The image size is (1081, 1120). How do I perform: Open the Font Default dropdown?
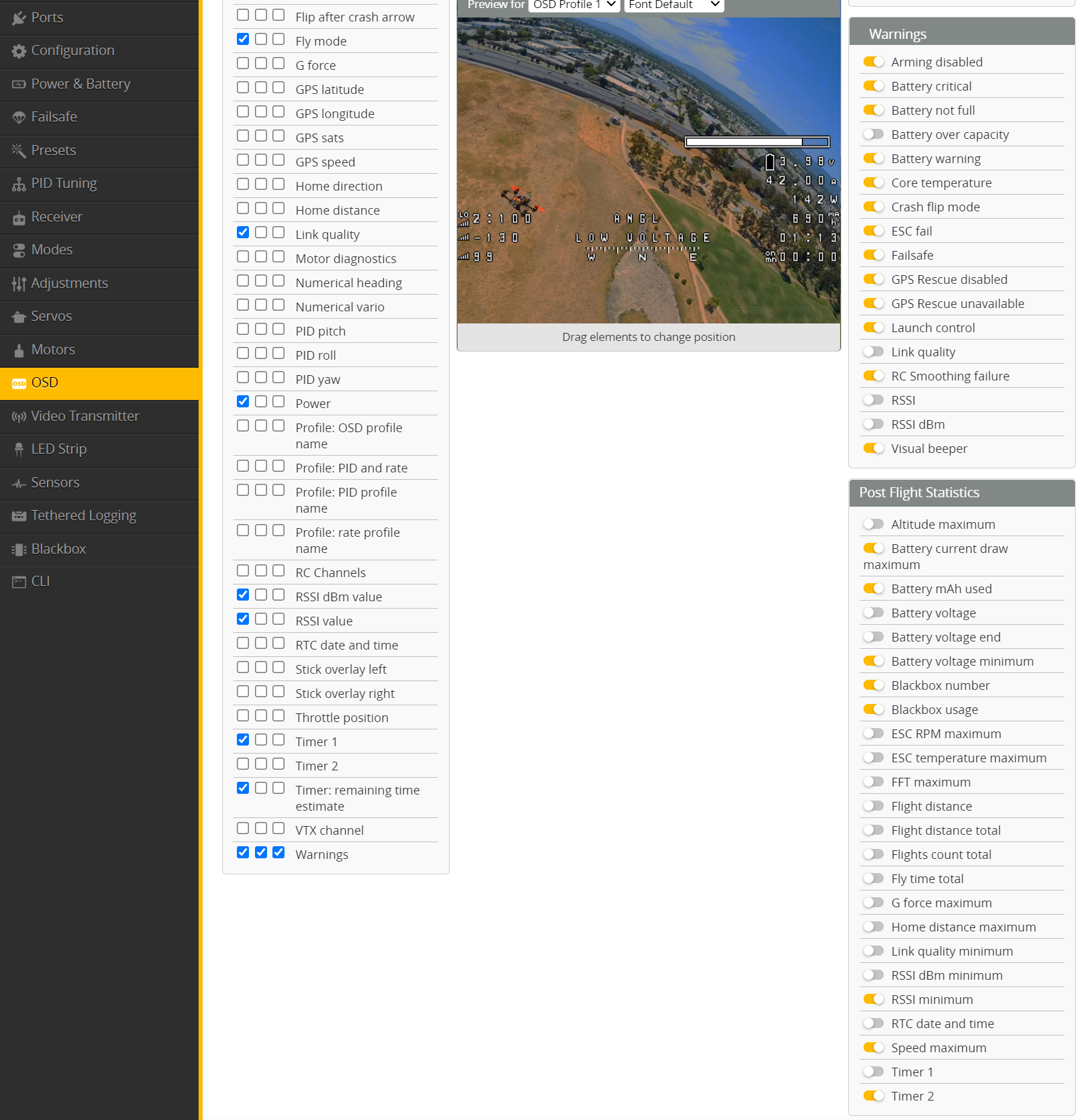(674, 5)
